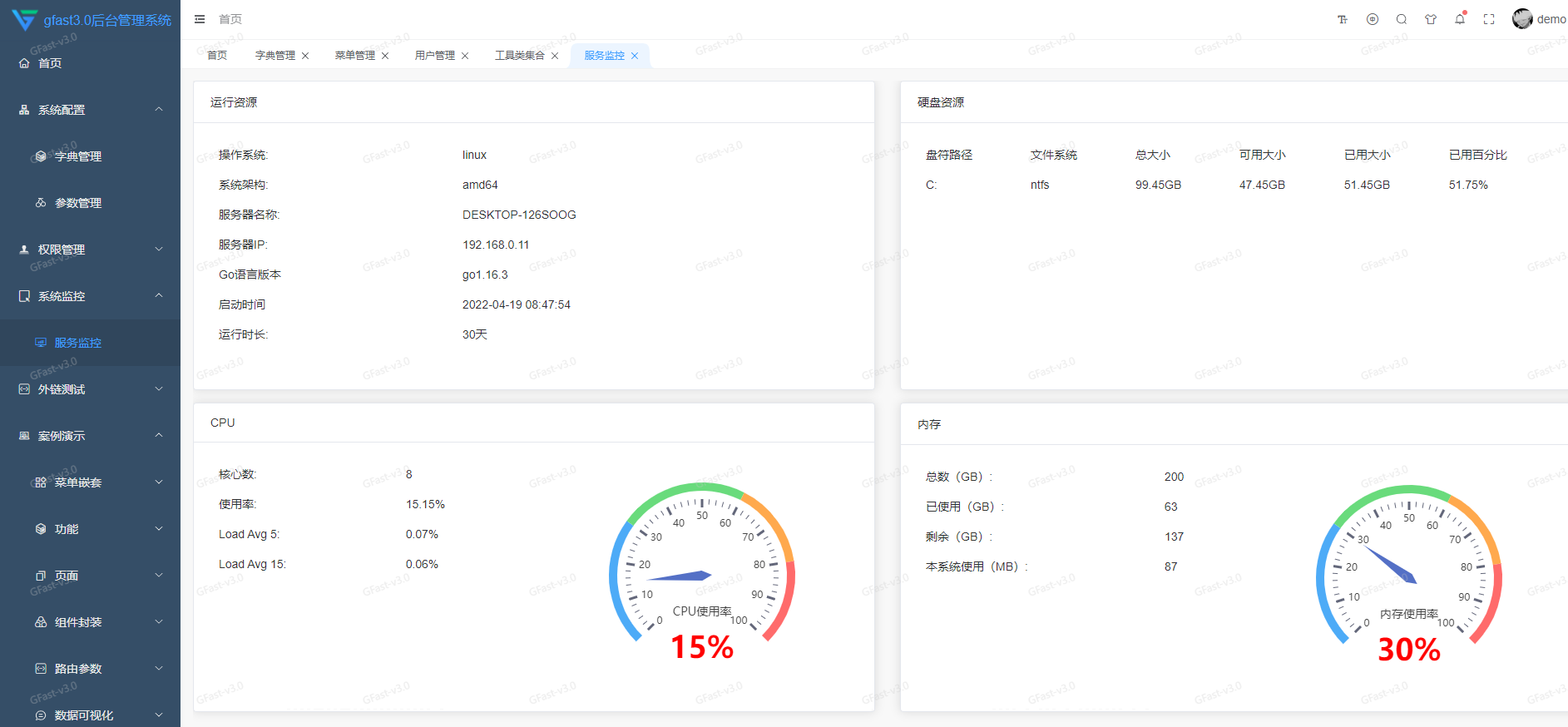This screenshot has height=727, width=1568.
Task: Click the 组件封装 sidebar icon
Action: click(x=41, y=622)
